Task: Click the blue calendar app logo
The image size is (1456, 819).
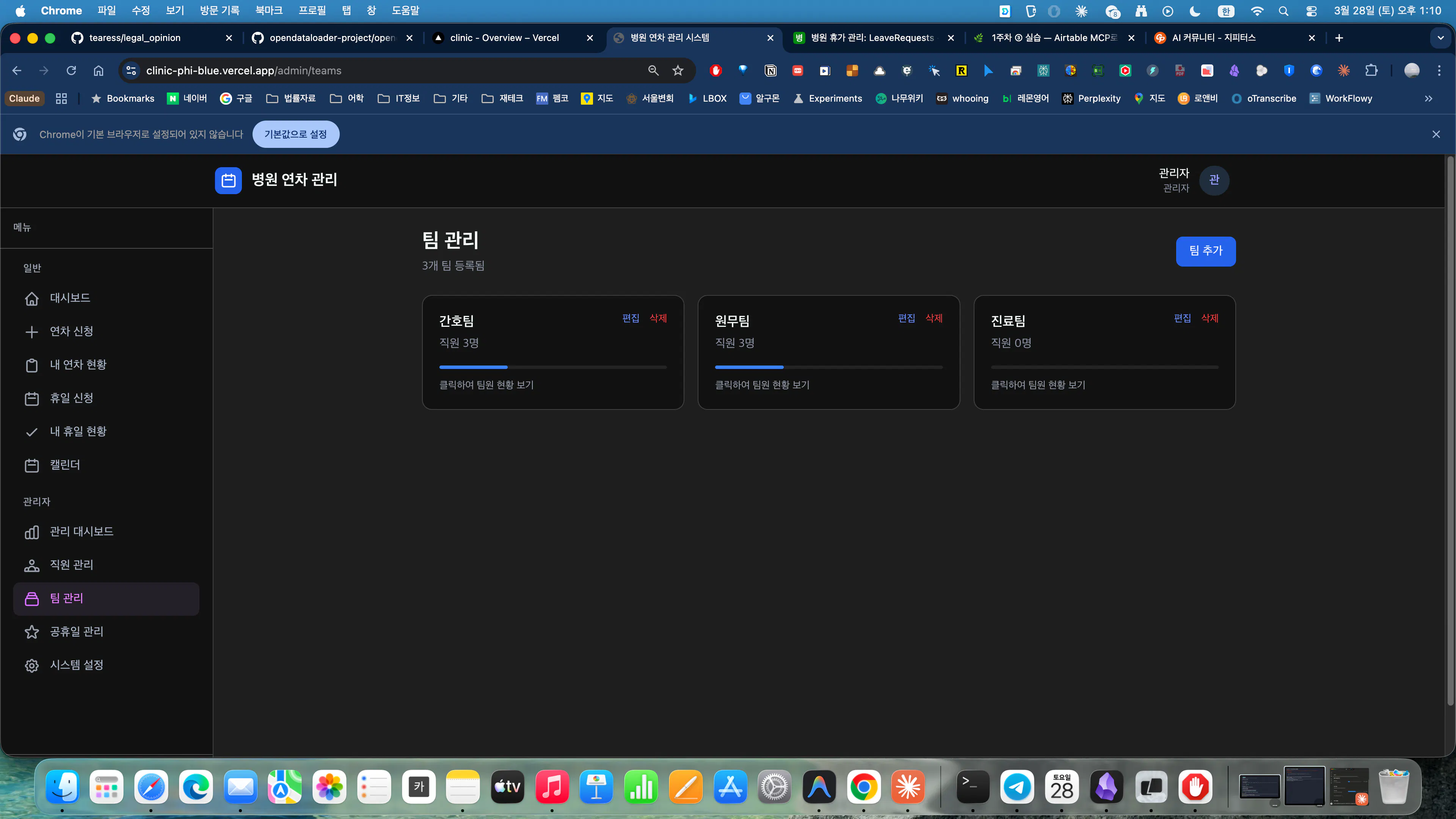Action: (x=228, y=180)
